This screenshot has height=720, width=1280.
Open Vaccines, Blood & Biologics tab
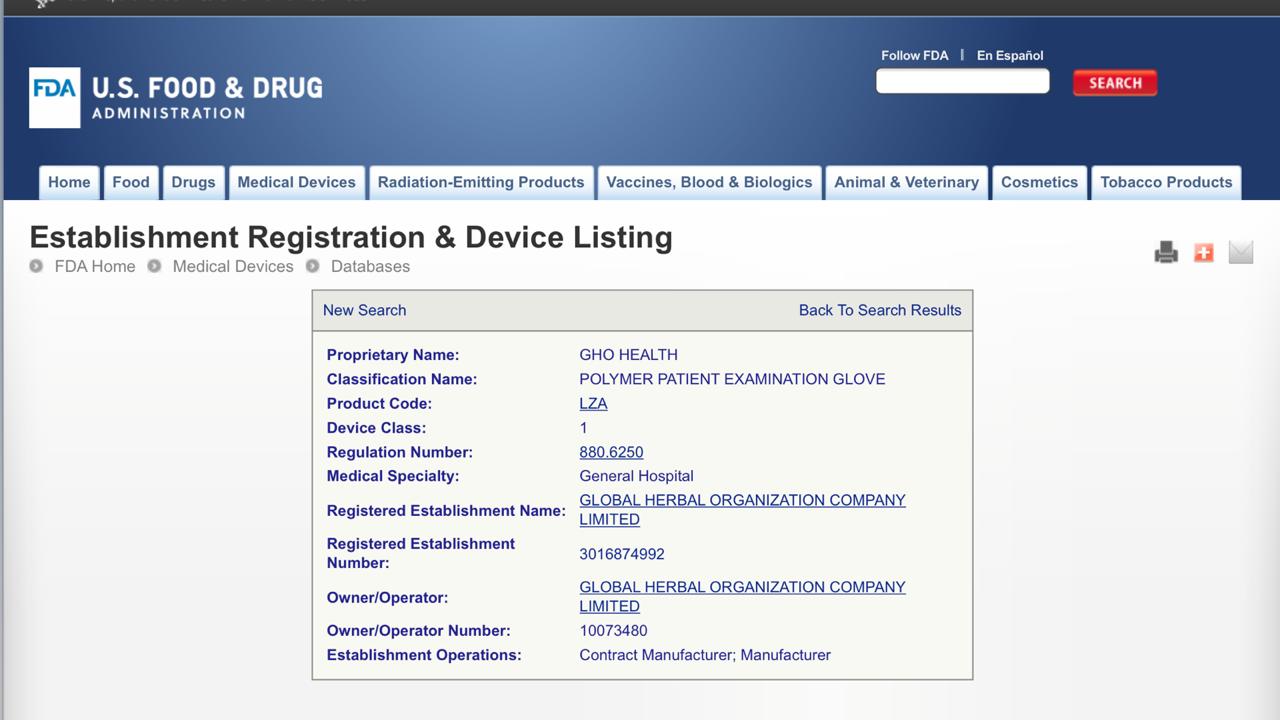tap(709, 182)
